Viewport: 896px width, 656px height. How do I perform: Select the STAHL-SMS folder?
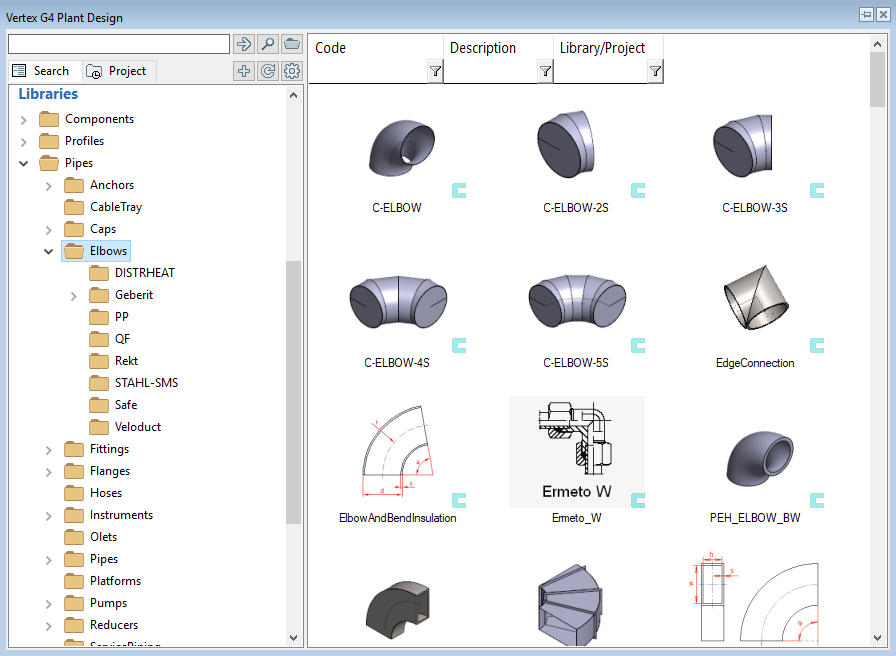pos(146,383)
